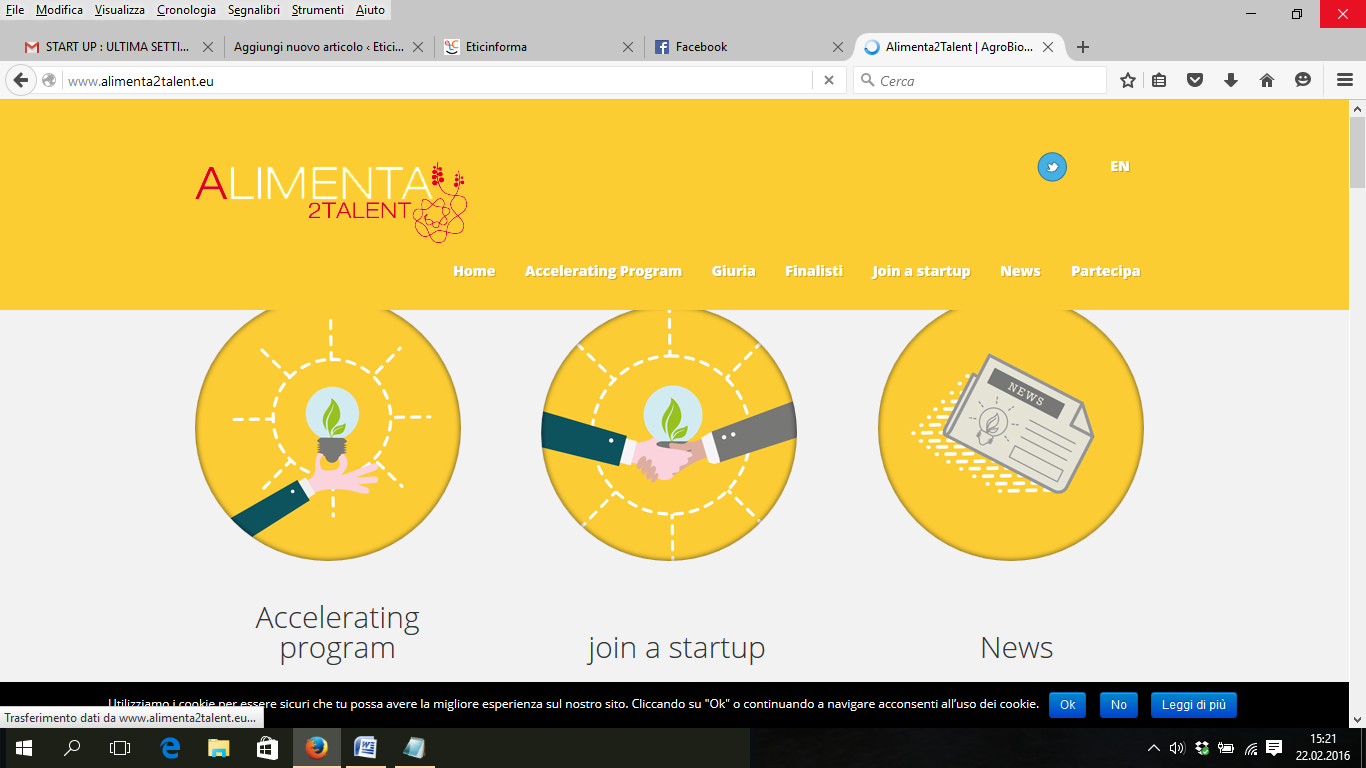1366x768 pixels.
Task: Switch site language to EN
Action: [x=1119, y=166]
